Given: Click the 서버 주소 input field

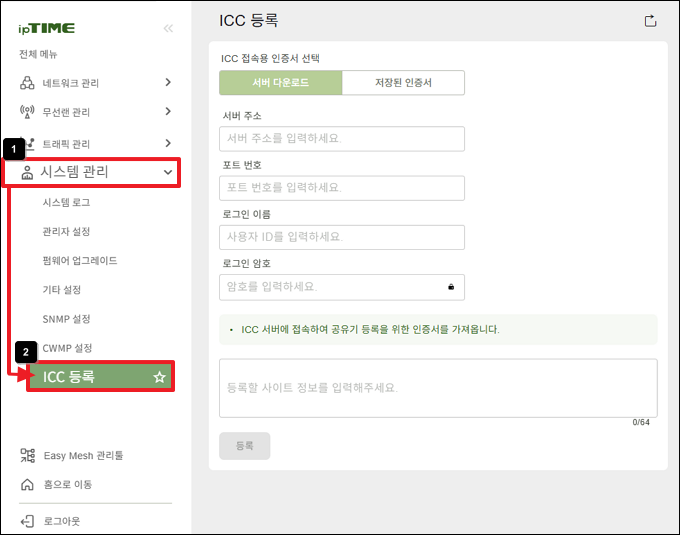Looking at the screenshot, I should (341, 139).
